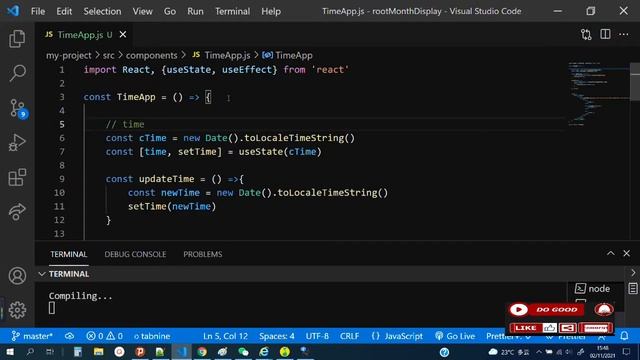The width and height of the screenshot is (640, 360).
Task: Click the Windows Start button
Action: 10,352
